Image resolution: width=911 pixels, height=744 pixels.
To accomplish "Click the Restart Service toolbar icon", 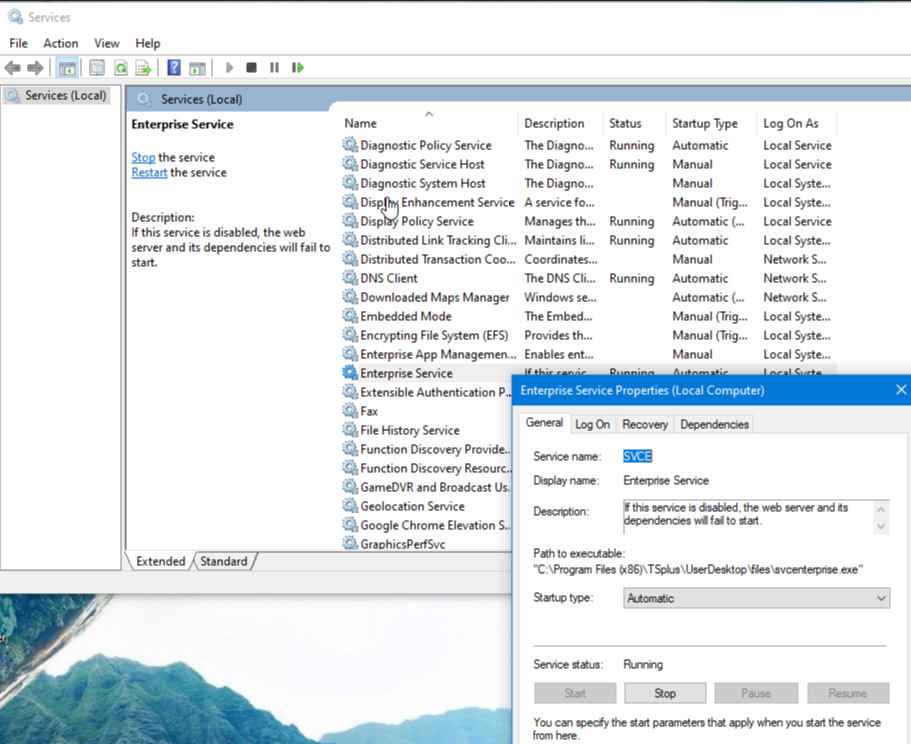I will tap(297, 68).
